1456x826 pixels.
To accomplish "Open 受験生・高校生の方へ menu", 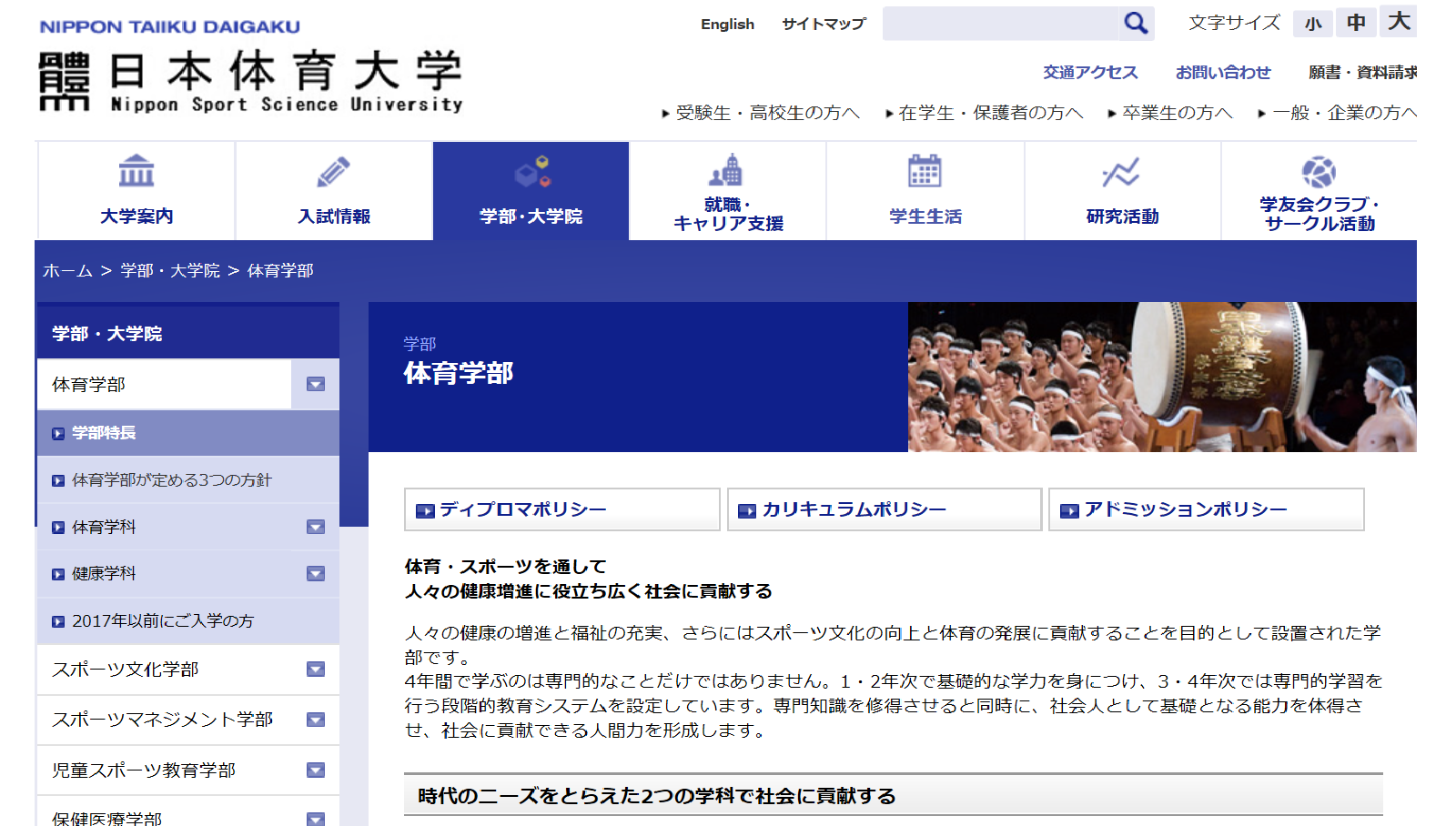I will [x=761, y=113].
